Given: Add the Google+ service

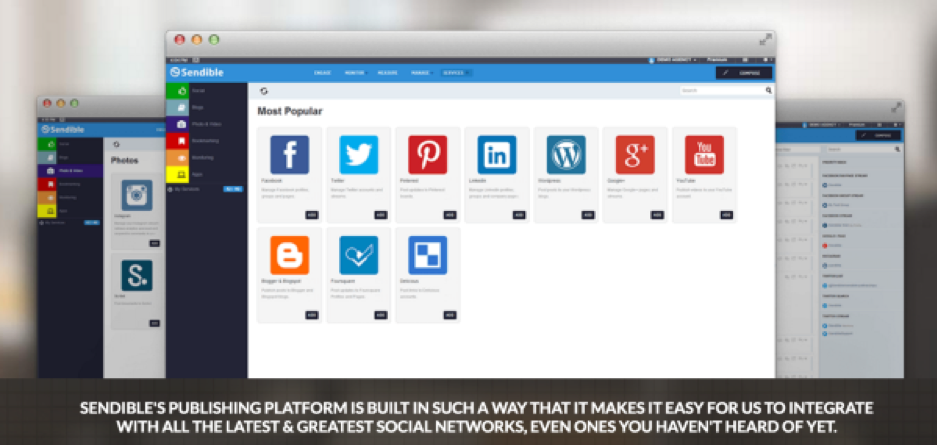Looking at the screenshot, I should click(657, 214).
